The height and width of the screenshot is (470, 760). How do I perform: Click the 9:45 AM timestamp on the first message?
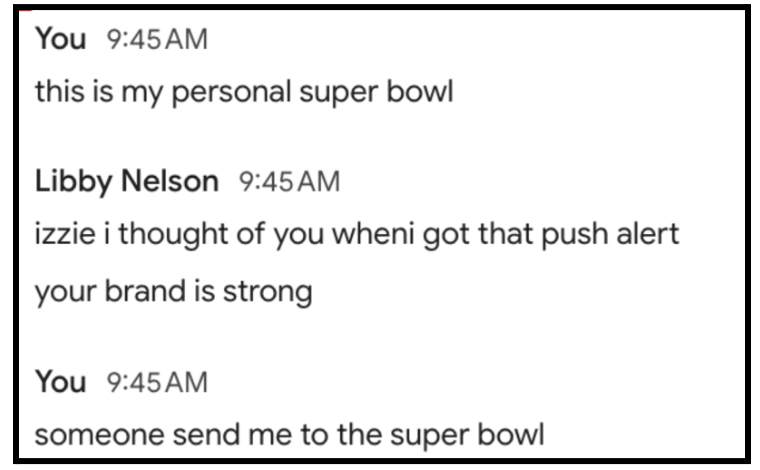pos(157,42)
